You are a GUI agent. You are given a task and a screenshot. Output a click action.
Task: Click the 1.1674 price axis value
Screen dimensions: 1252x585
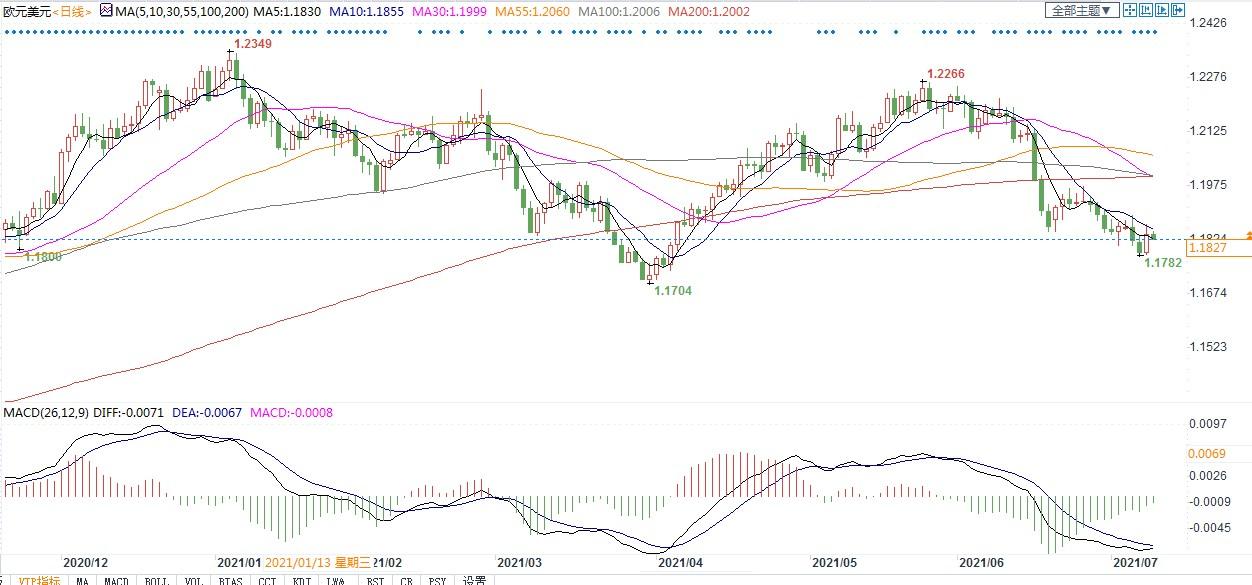pos(1207,293)
